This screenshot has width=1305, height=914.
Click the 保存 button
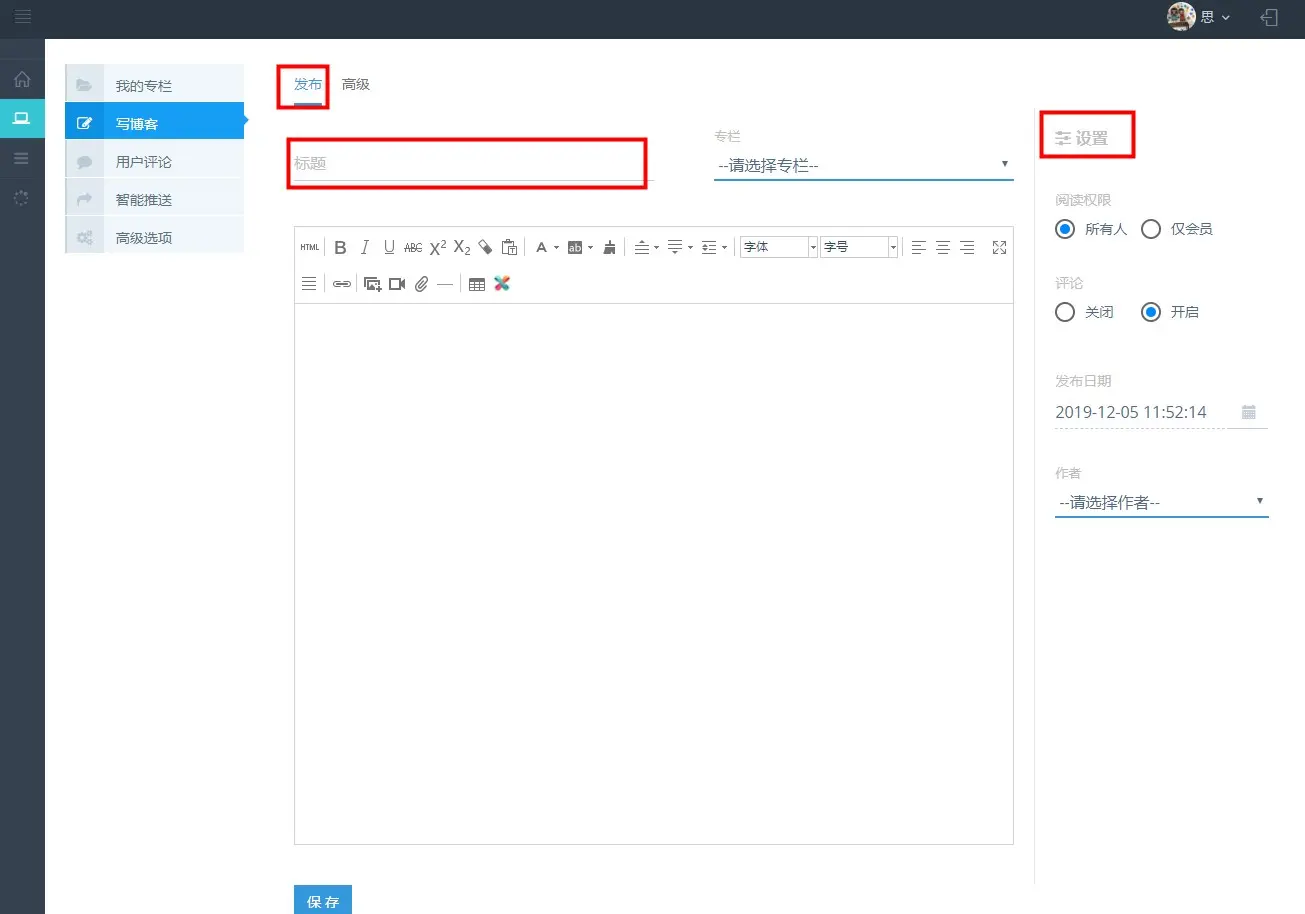click(x=323, y=901)
